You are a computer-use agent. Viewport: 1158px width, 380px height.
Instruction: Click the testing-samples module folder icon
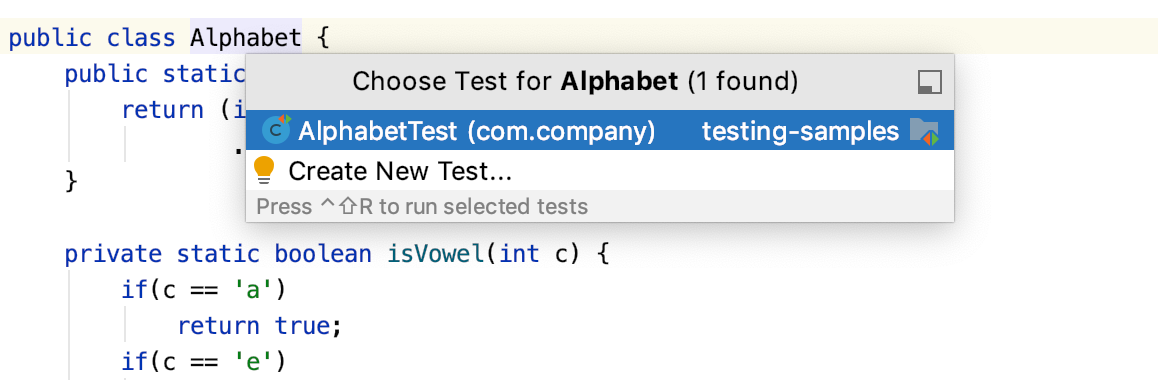(x=924, y=131)
